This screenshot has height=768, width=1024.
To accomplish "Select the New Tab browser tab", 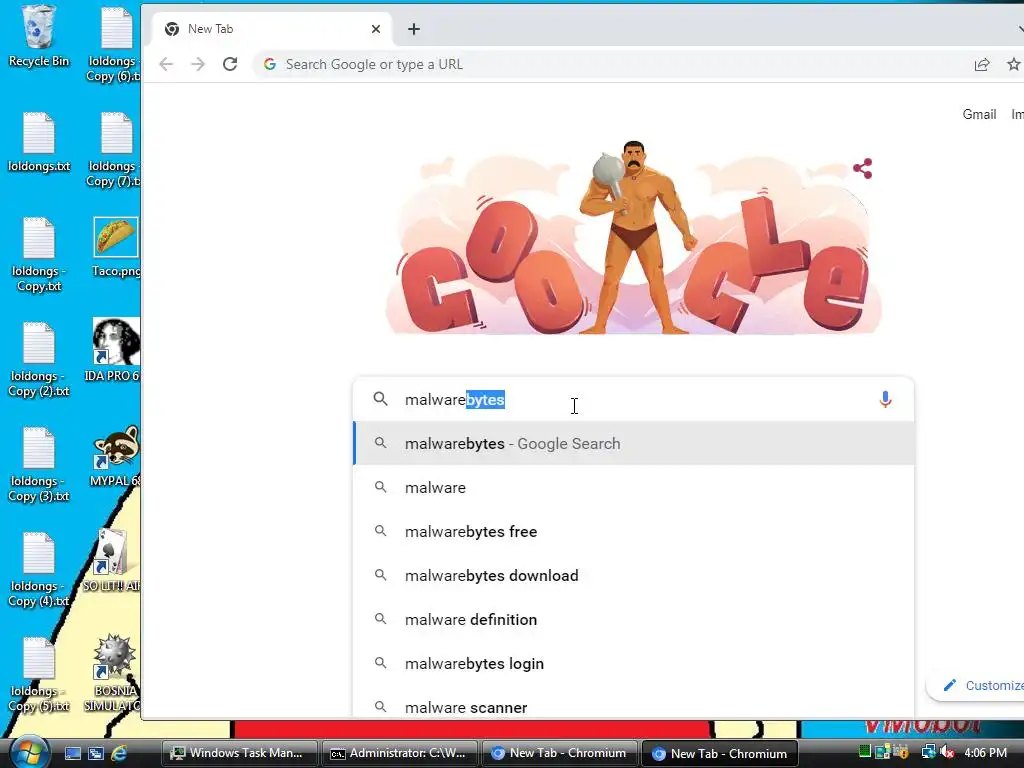I will coord(272,29).
